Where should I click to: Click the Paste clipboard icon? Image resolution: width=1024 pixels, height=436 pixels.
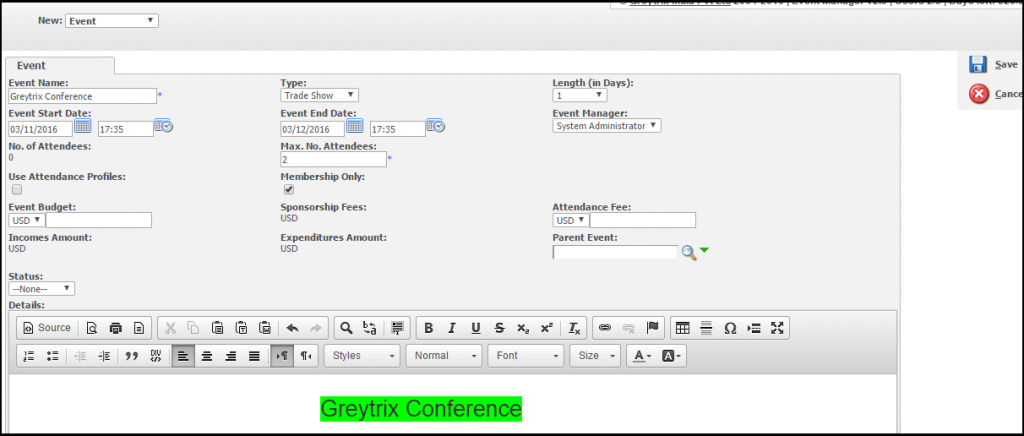coord(217,328)
